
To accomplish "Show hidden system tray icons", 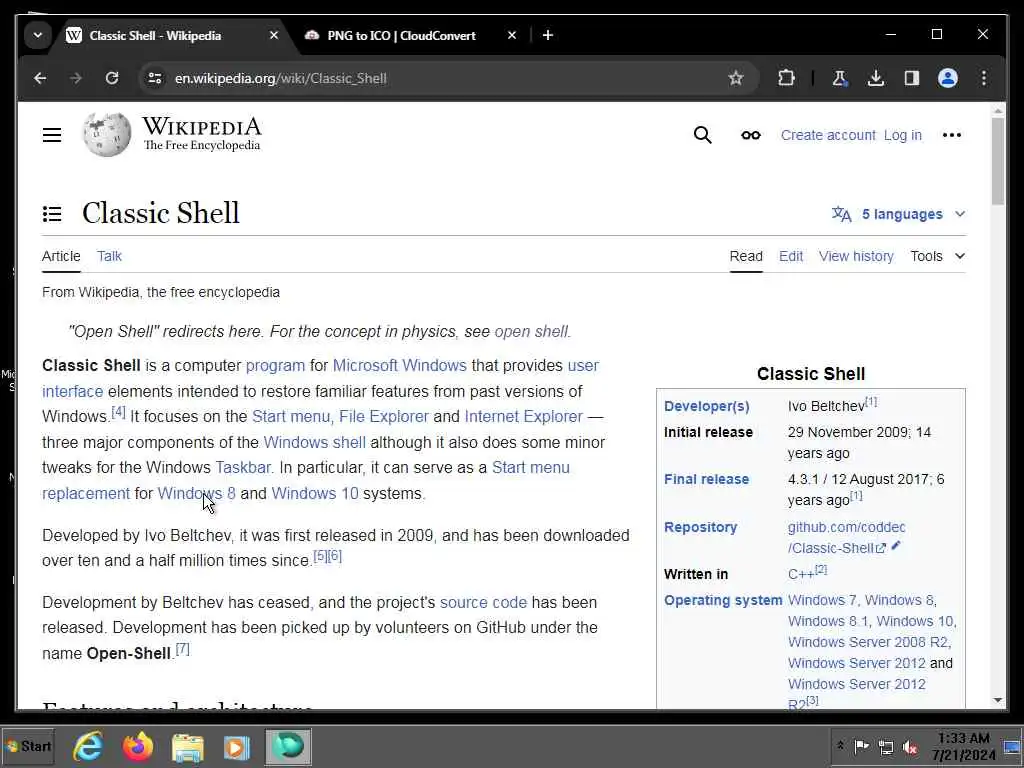I will pyautogui.click(x=840, y=746).
